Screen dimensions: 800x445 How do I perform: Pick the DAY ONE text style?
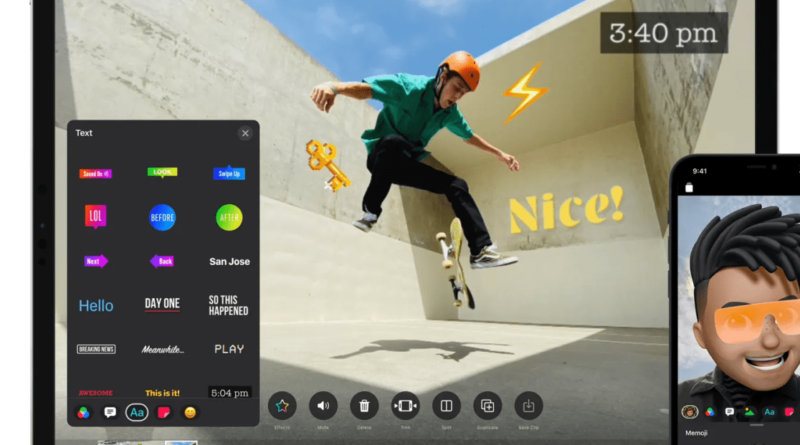click(x=162, y=304)
